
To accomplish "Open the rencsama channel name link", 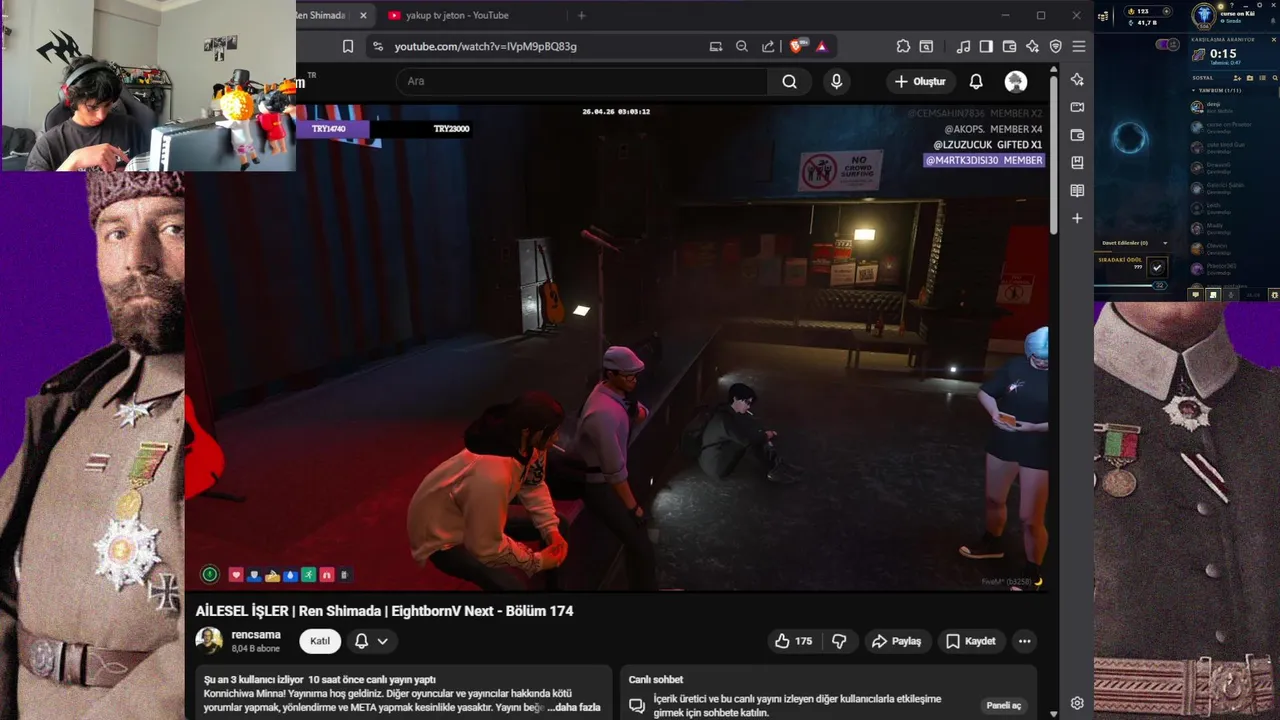I will pyautogui.click(x=256, y=634).
